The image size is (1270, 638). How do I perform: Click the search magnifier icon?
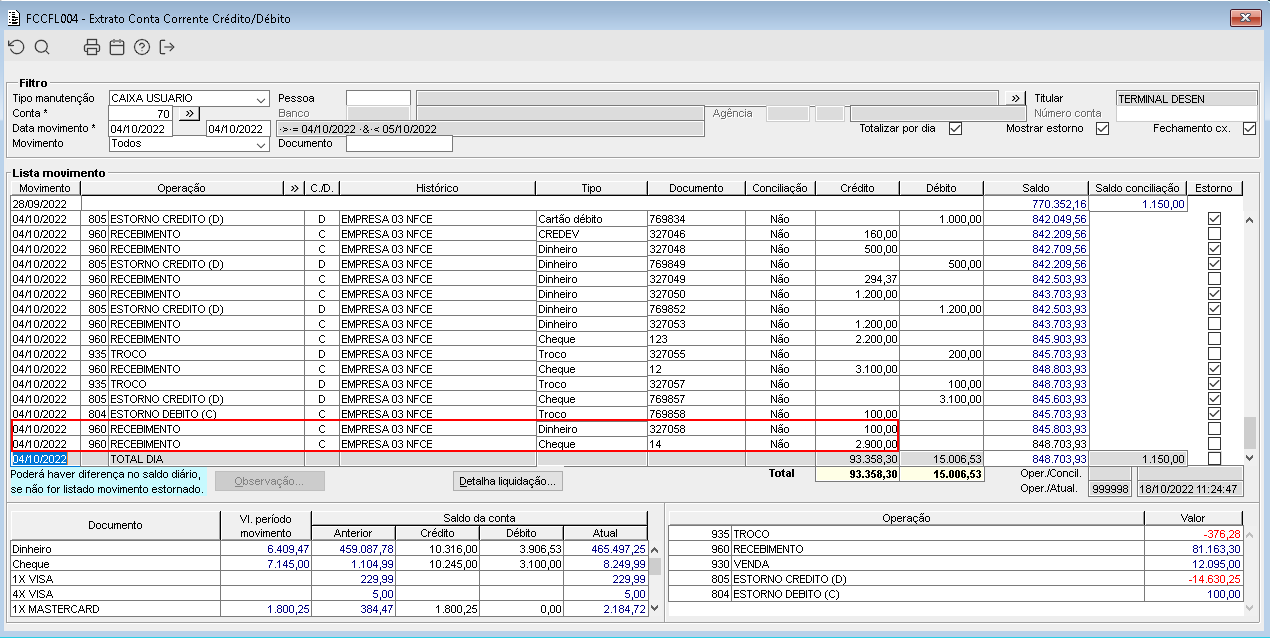point(41,47)
